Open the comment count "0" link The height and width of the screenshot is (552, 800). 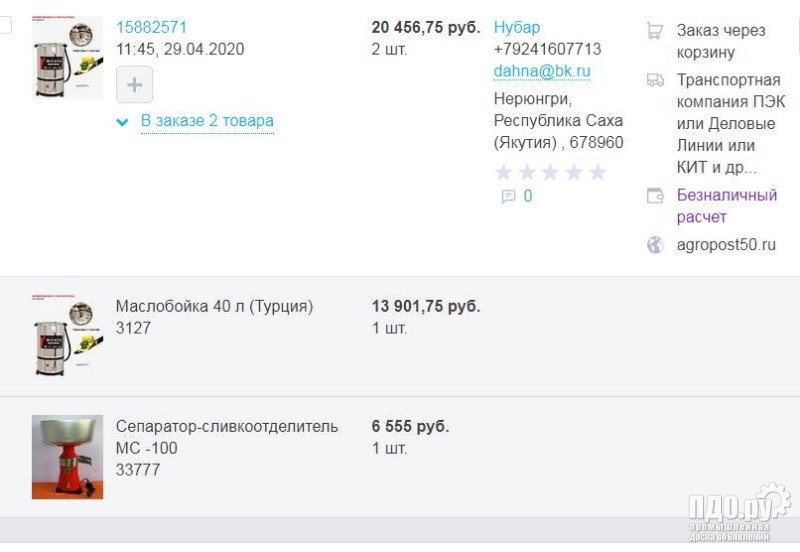528,197
